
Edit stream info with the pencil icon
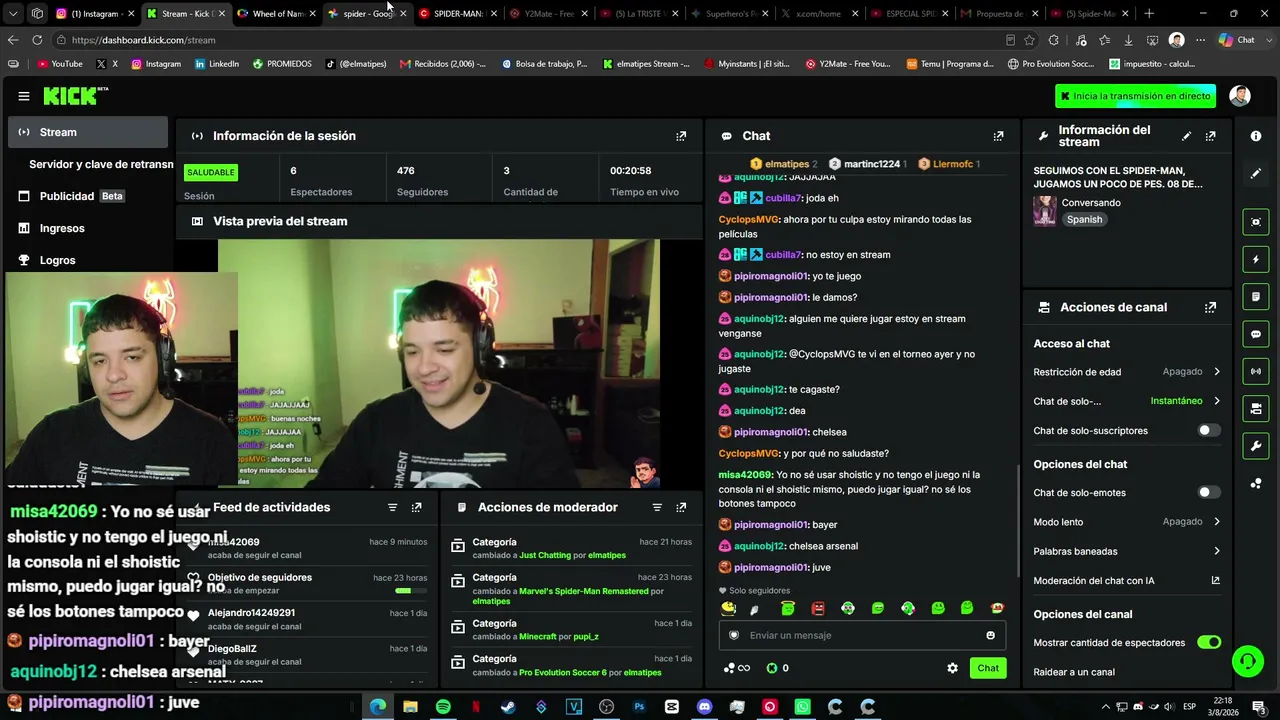pos(1186,136)
